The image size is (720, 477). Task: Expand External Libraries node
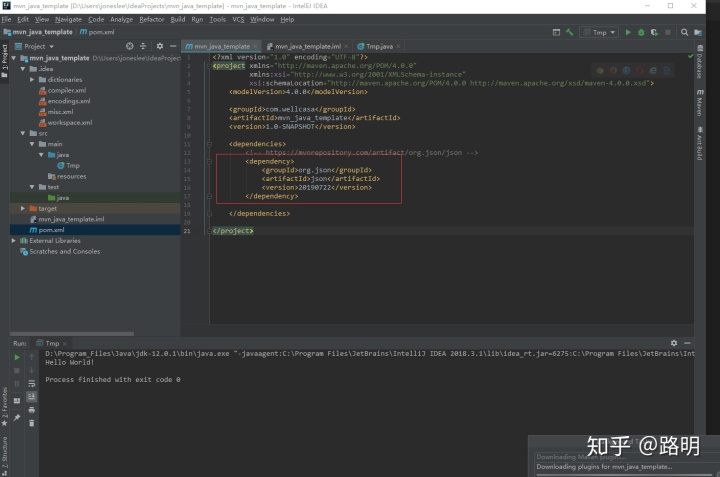(14, 241)
